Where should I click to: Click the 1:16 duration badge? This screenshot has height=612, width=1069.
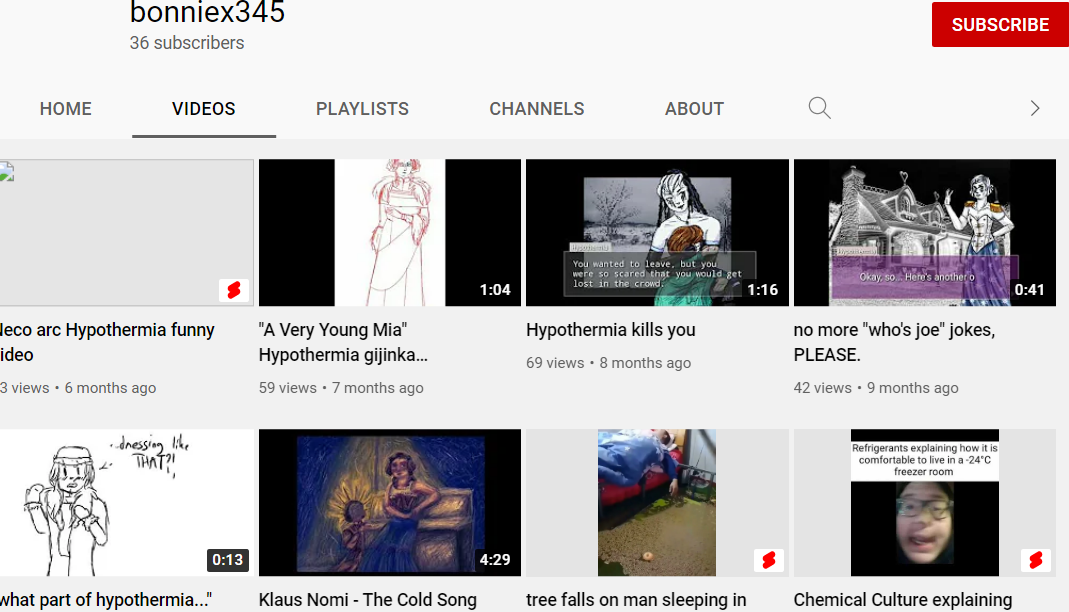click(762, 290)
